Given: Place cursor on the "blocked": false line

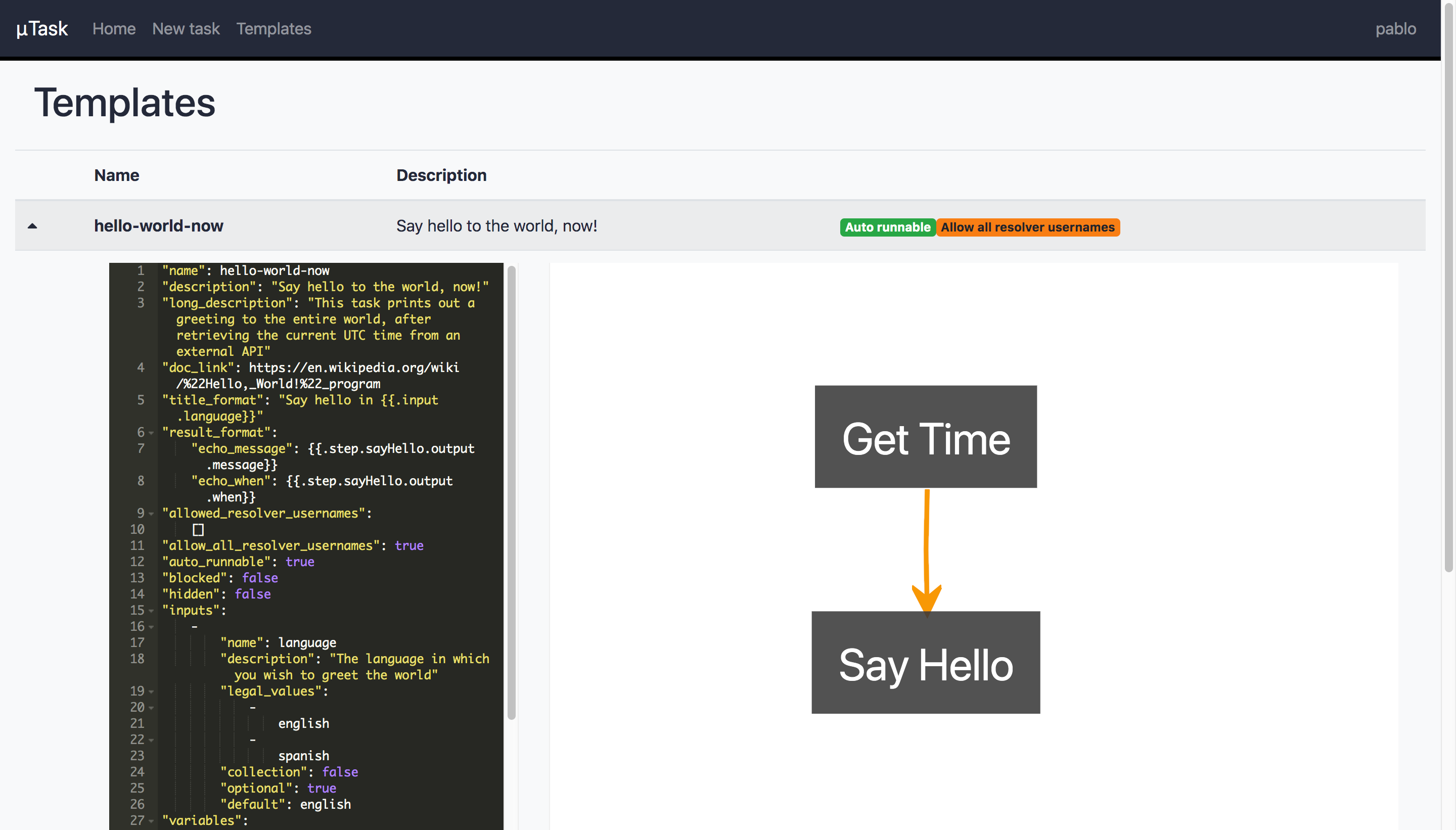Looking at the screenshot, I should coord(220,577).
